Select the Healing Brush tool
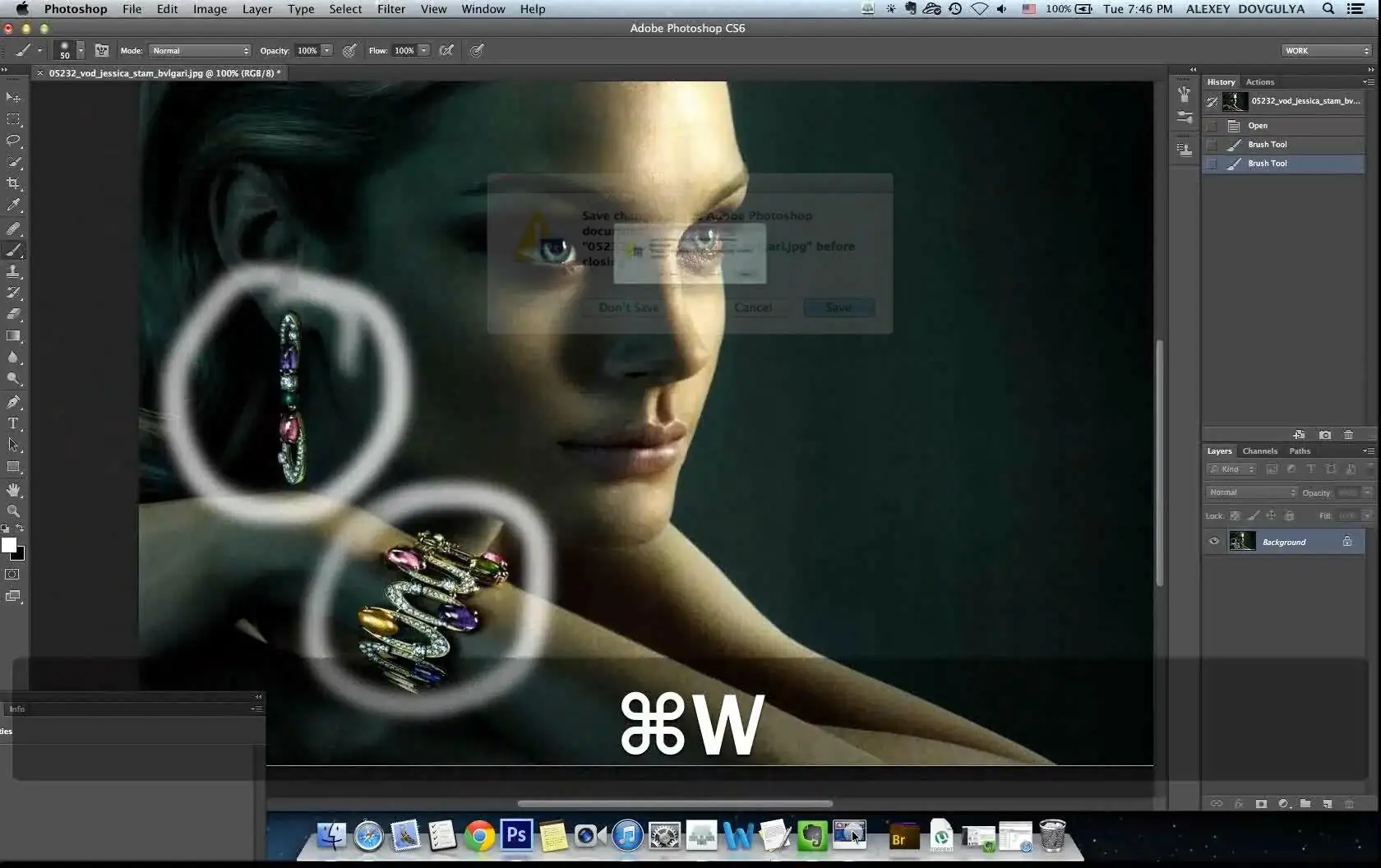The height and width of the screenshot is (868, 1381). pos(13,229)
